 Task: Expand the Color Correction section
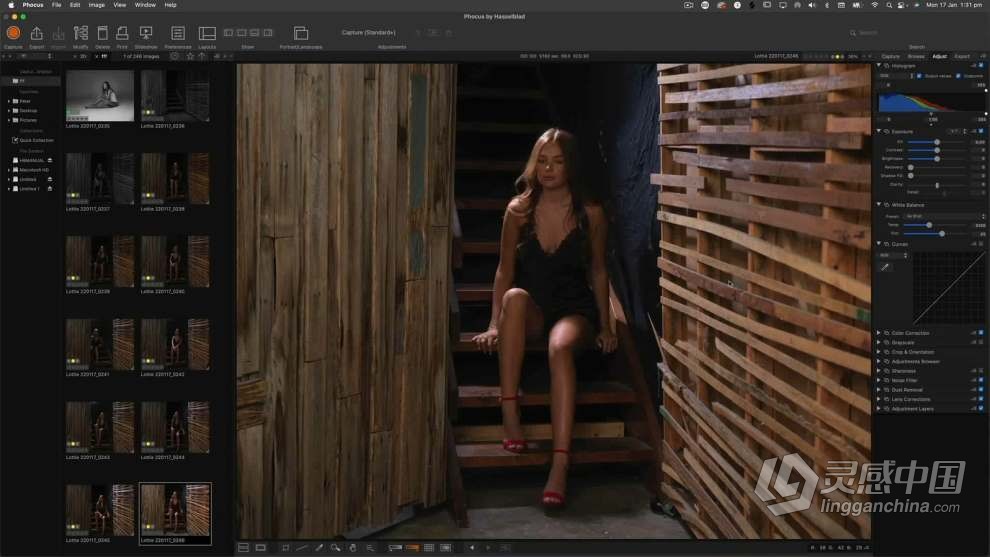pyautogui.click(x=879, y=333)
